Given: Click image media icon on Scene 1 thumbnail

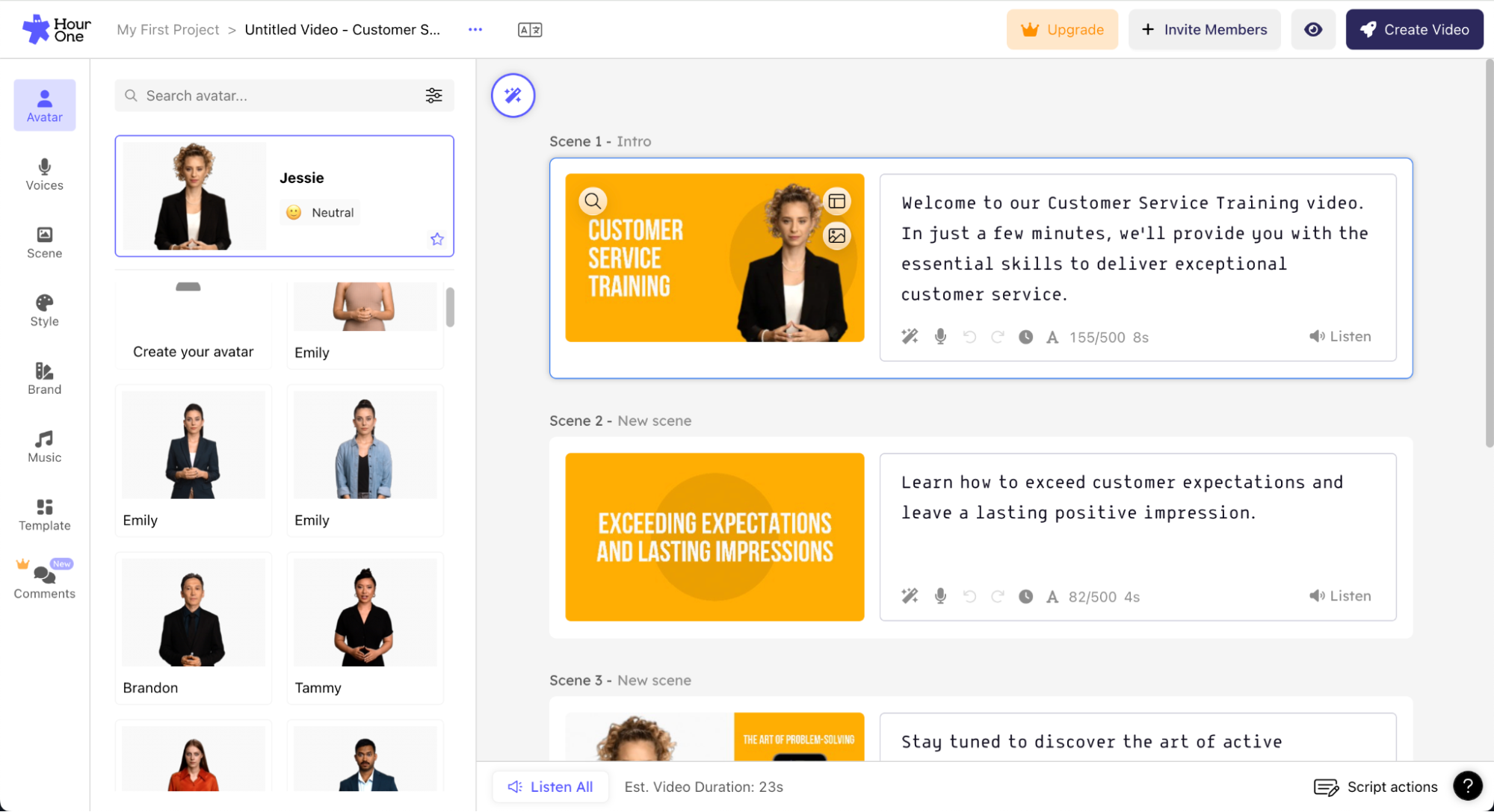Looking at the screenshot, I should pos(836,235).
